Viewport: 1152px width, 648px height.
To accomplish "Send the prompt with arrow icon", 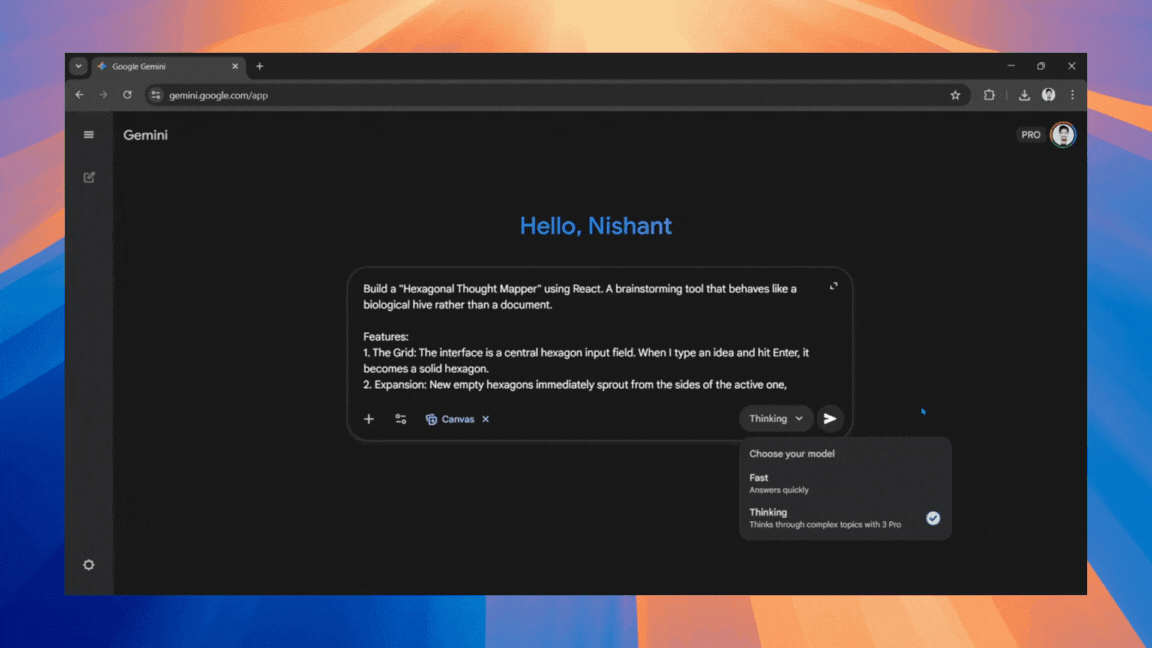I will pos(830,419).
